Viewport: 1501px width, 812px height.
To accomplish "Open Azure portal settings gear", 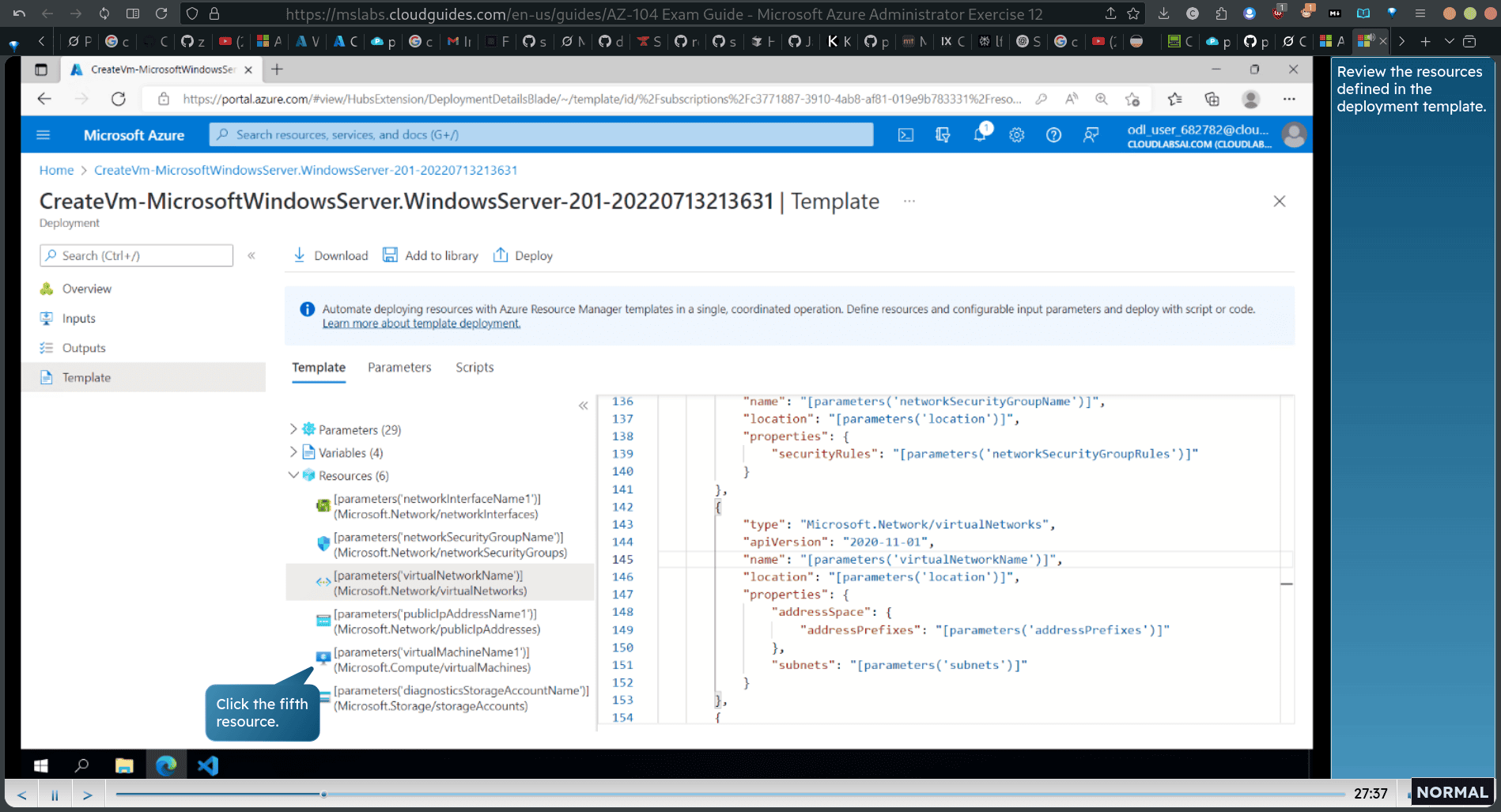I will 1017,135.
